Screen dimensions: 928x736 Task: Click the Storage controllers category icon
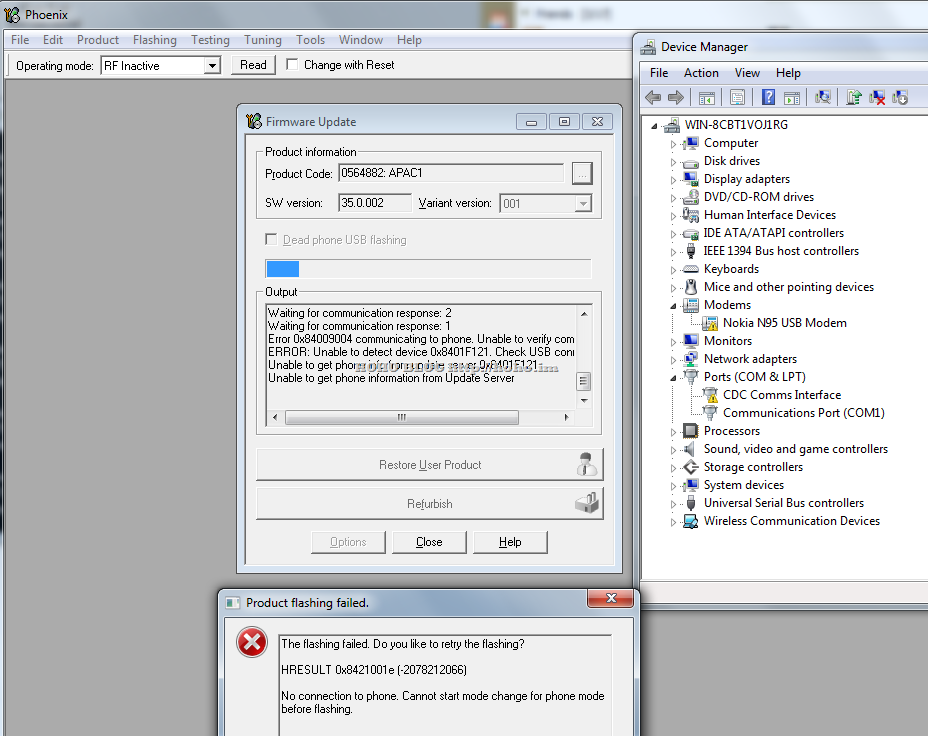tap(690, 467)
